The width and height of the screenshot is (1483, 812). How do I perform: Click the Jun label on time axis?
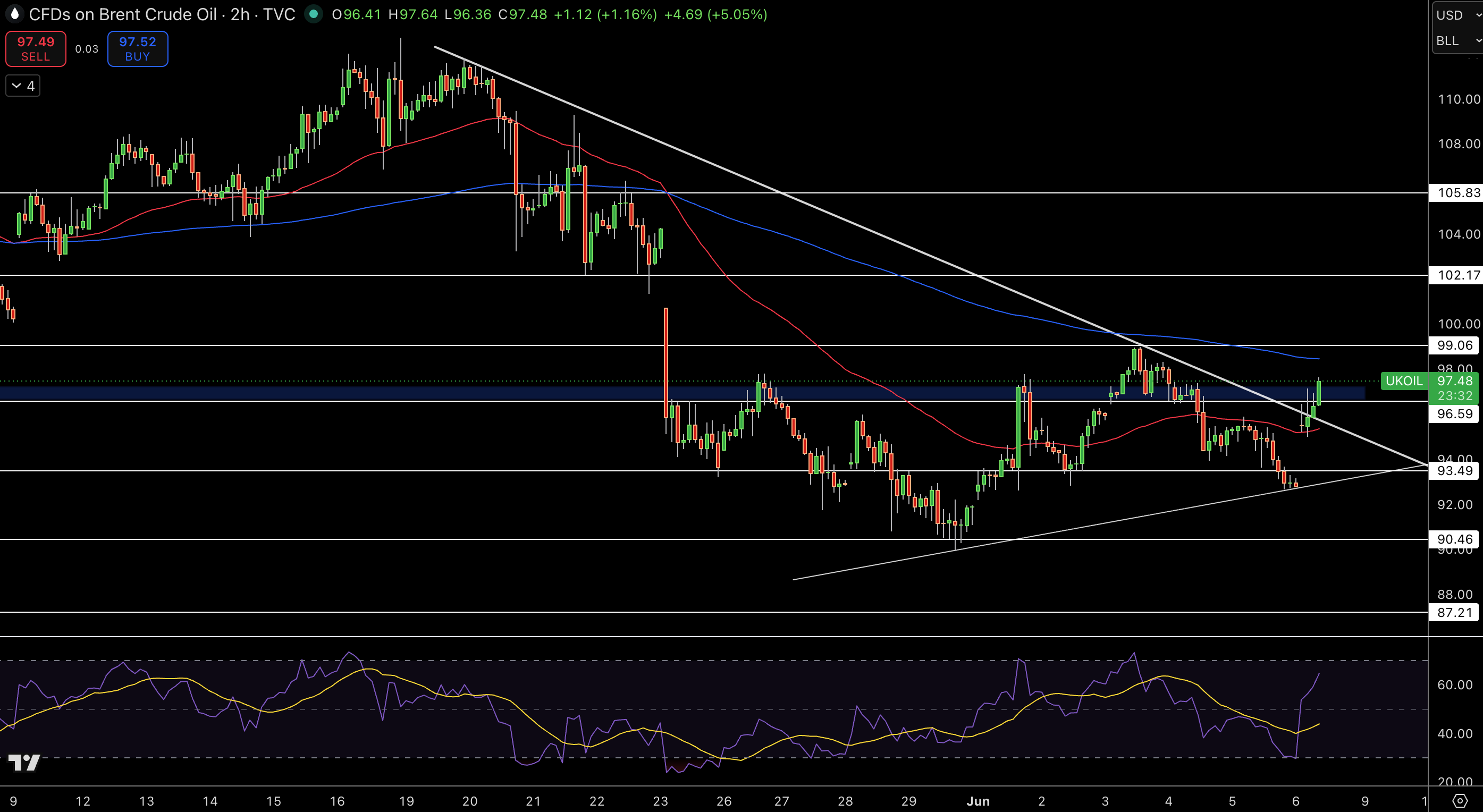click(x=978, y=801)
